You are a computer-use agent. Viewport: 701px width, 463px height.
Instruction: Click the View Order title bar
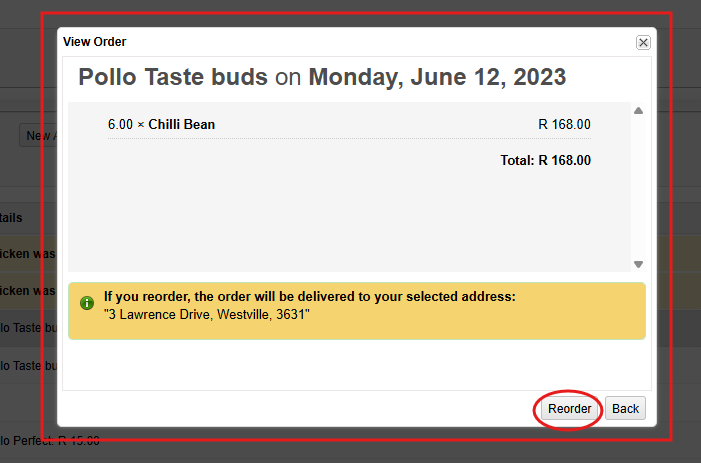point(300,42)
